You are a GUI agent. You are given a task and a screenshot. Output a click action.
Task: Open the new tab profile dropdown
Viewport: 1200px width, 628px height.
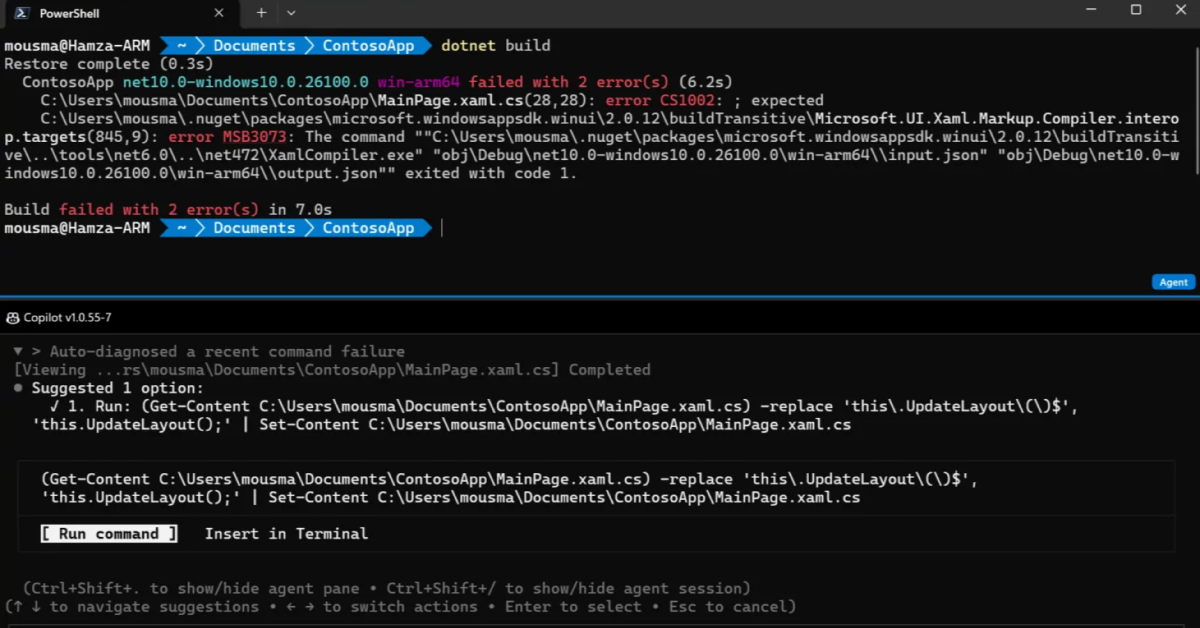(291, 13)
